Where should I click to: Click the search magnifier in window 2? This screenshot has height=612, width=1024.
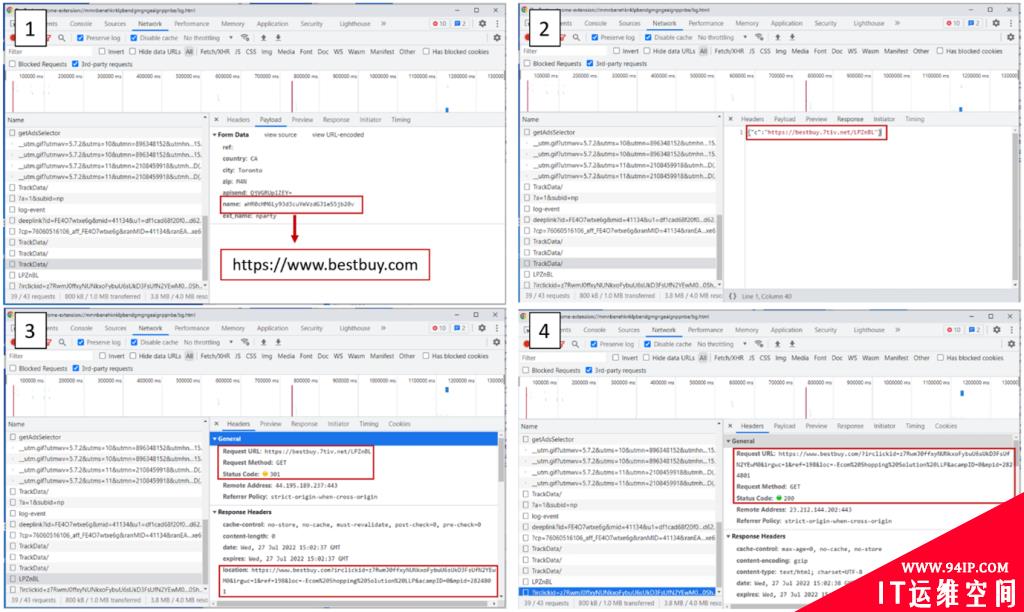576,37
